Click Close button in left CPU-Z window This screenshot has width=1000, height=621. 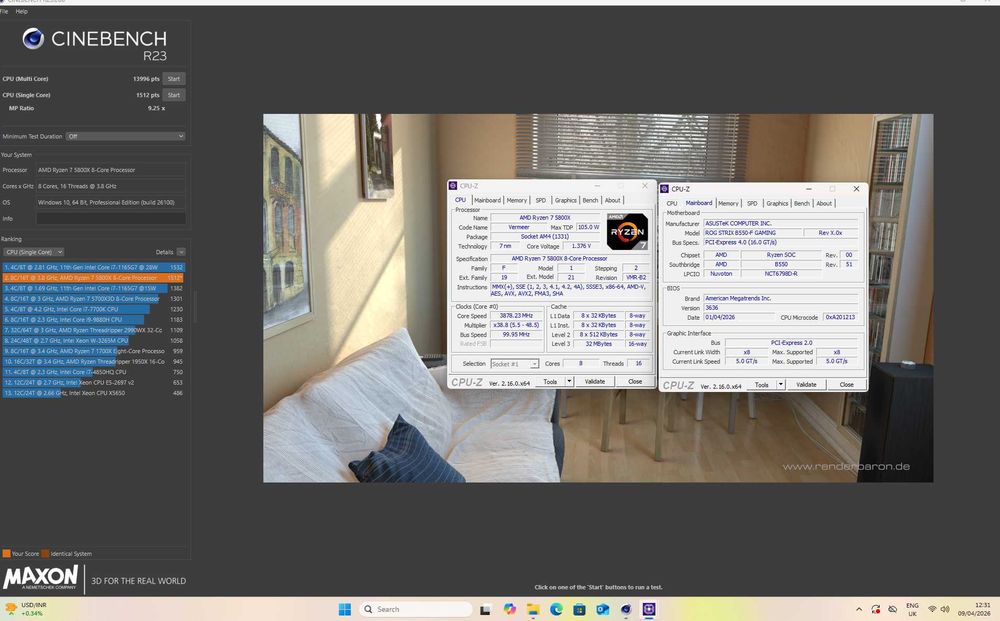[x=635, y=381]
